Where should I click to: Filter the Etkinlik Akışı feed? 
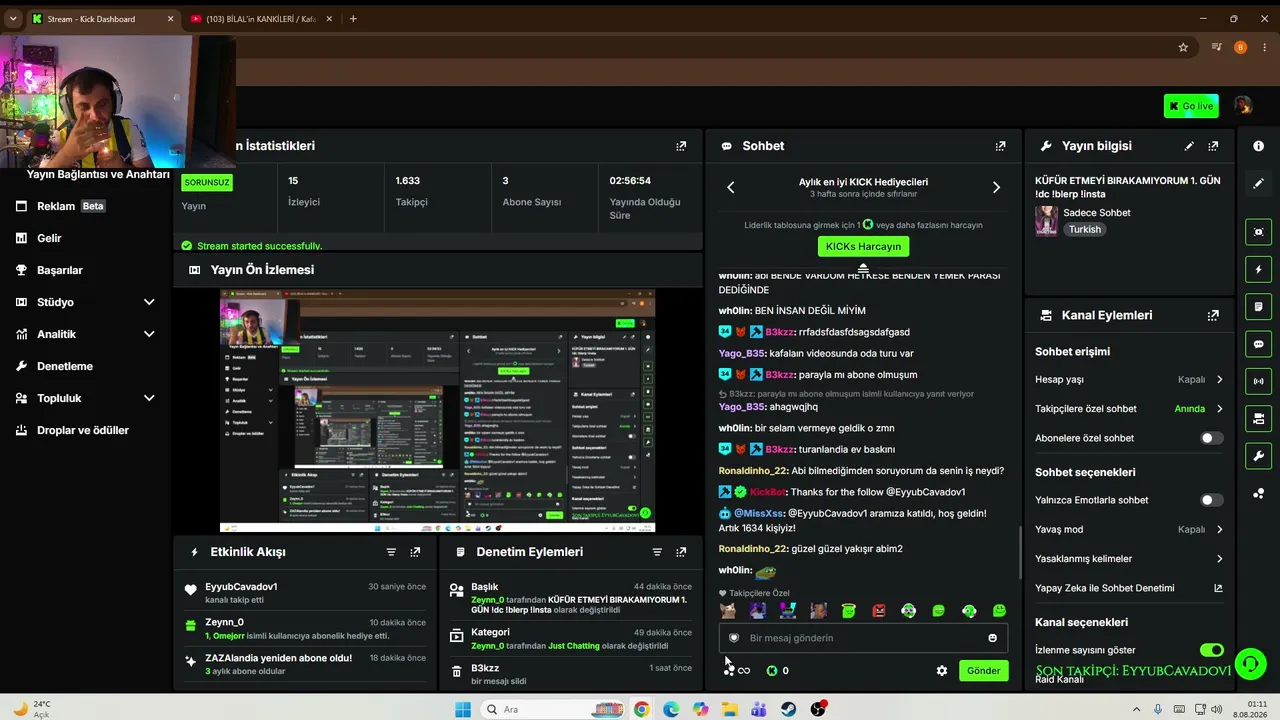click(x=391, y=552)
